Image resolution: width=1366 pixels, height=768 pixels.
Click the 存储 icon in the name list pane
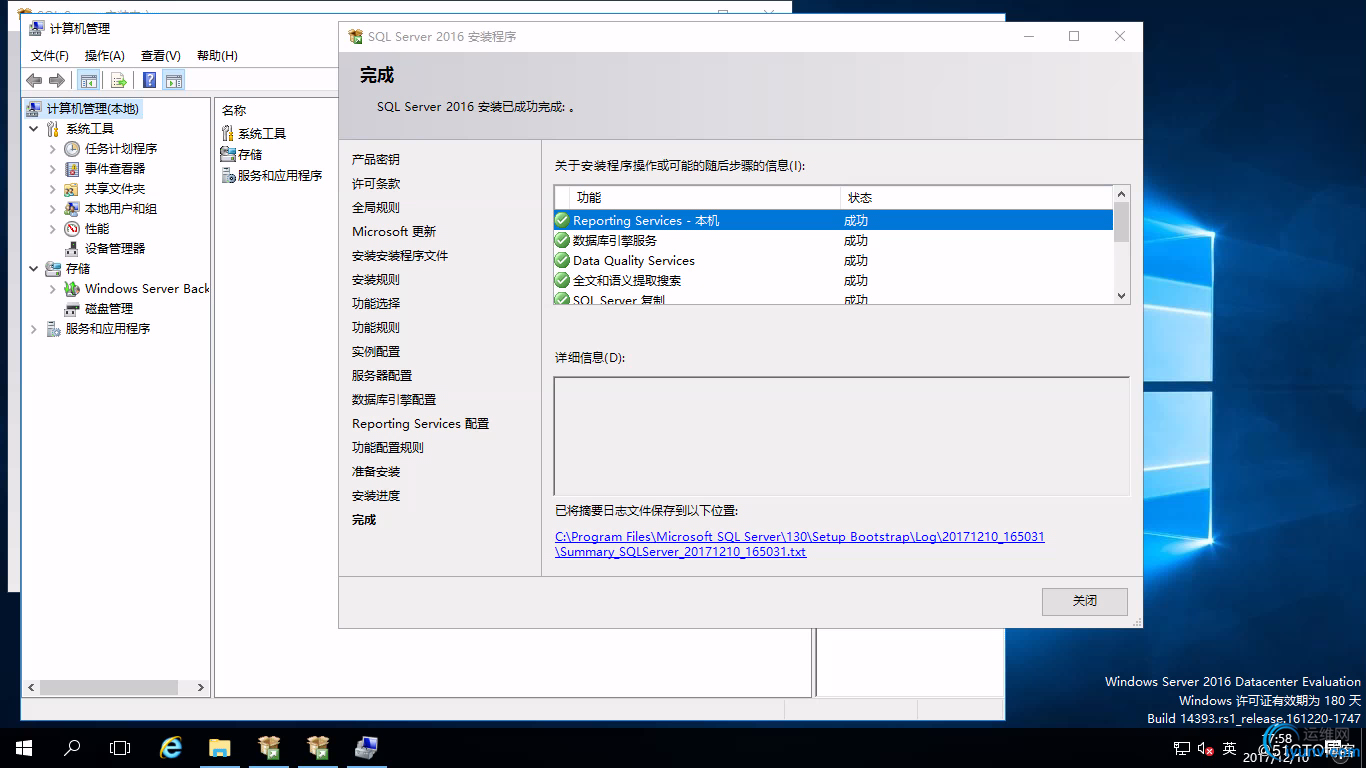point(228,154)
